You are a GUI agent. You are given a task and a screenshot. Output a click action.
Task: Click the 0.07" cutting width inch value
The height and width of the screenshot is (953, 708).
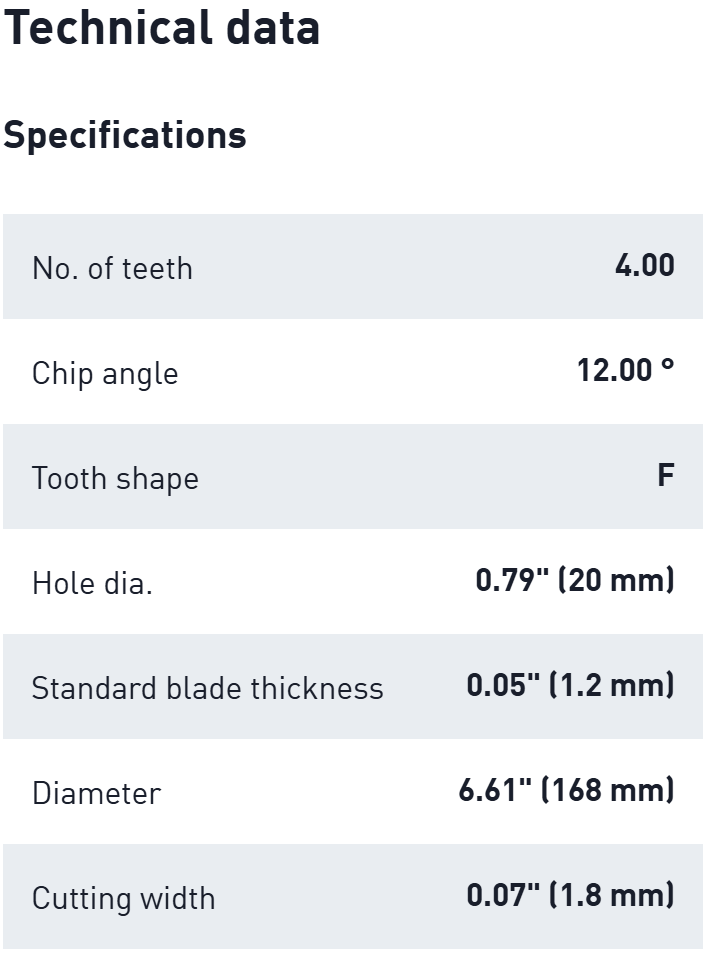[x=502, y=896]
